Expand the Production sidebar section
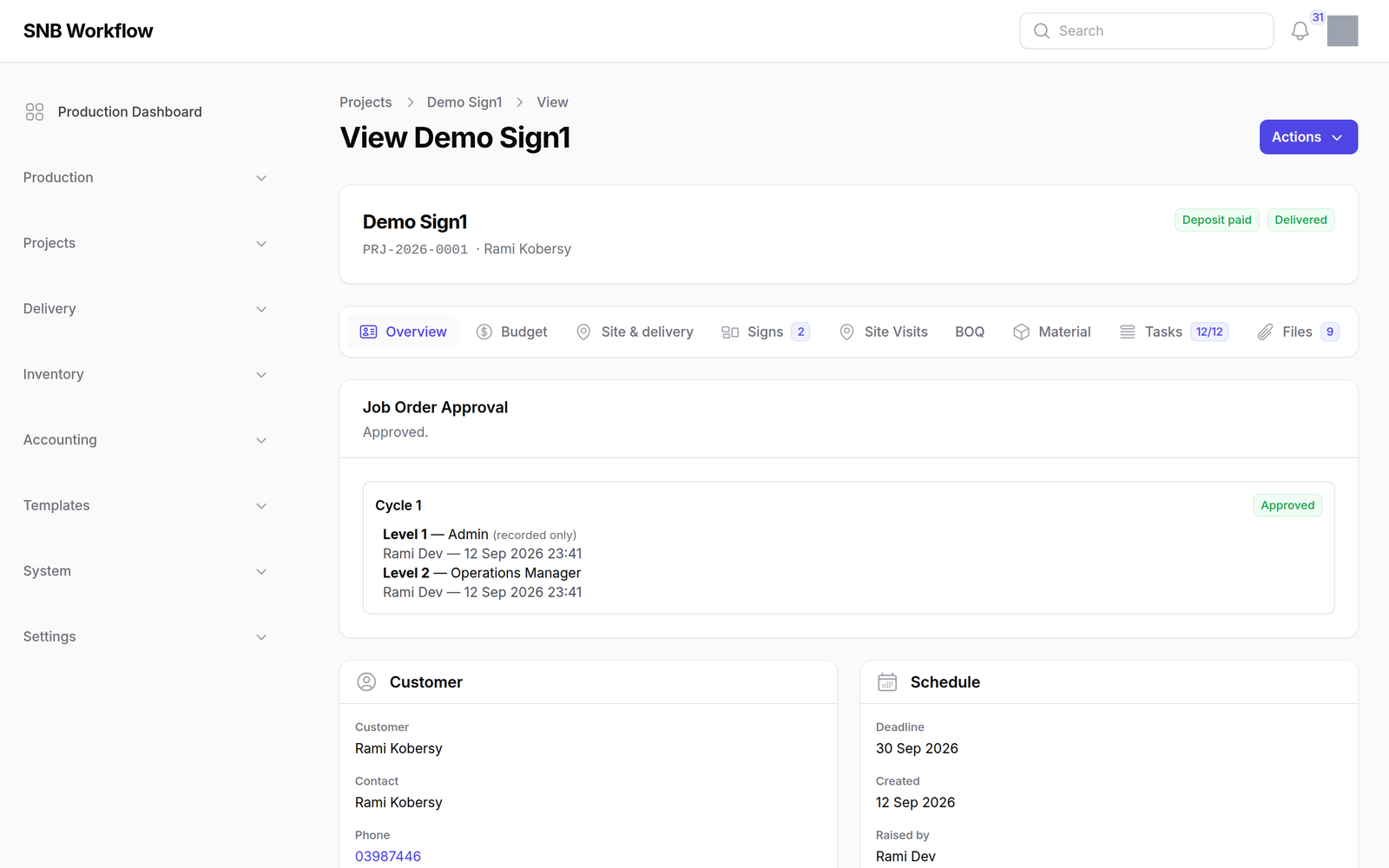The image size is (1389, 868). pyautogui.click(x=145, y=178)
